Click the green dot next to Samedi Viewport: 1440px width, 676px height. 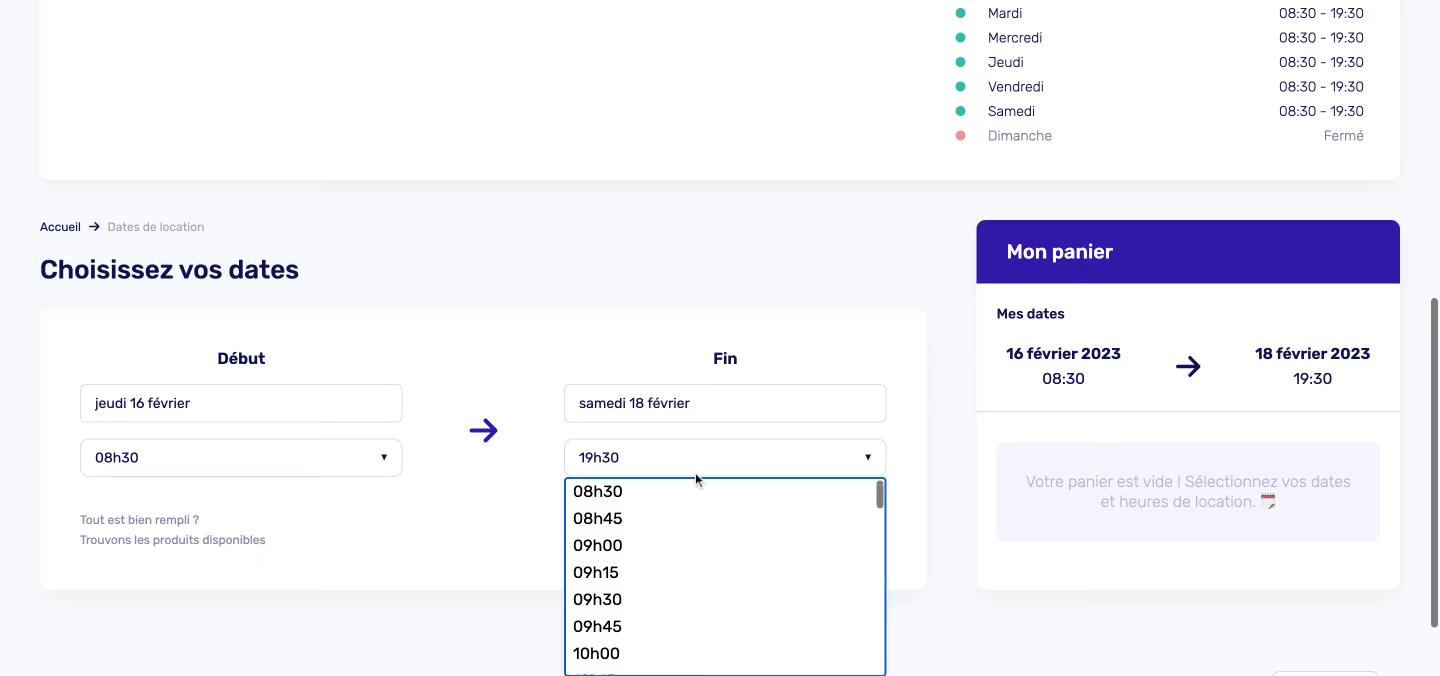tap(961, 111)
